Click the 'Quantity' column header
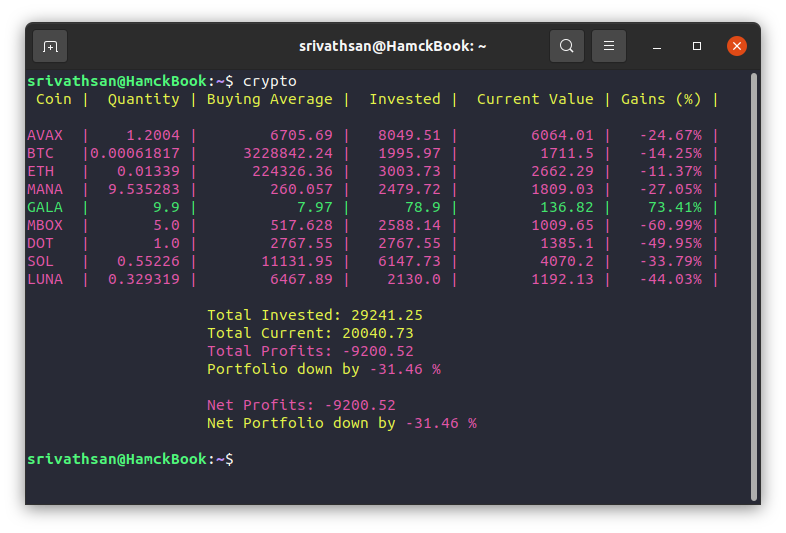This screenshot has width=786, height=533. pos(144,99)
